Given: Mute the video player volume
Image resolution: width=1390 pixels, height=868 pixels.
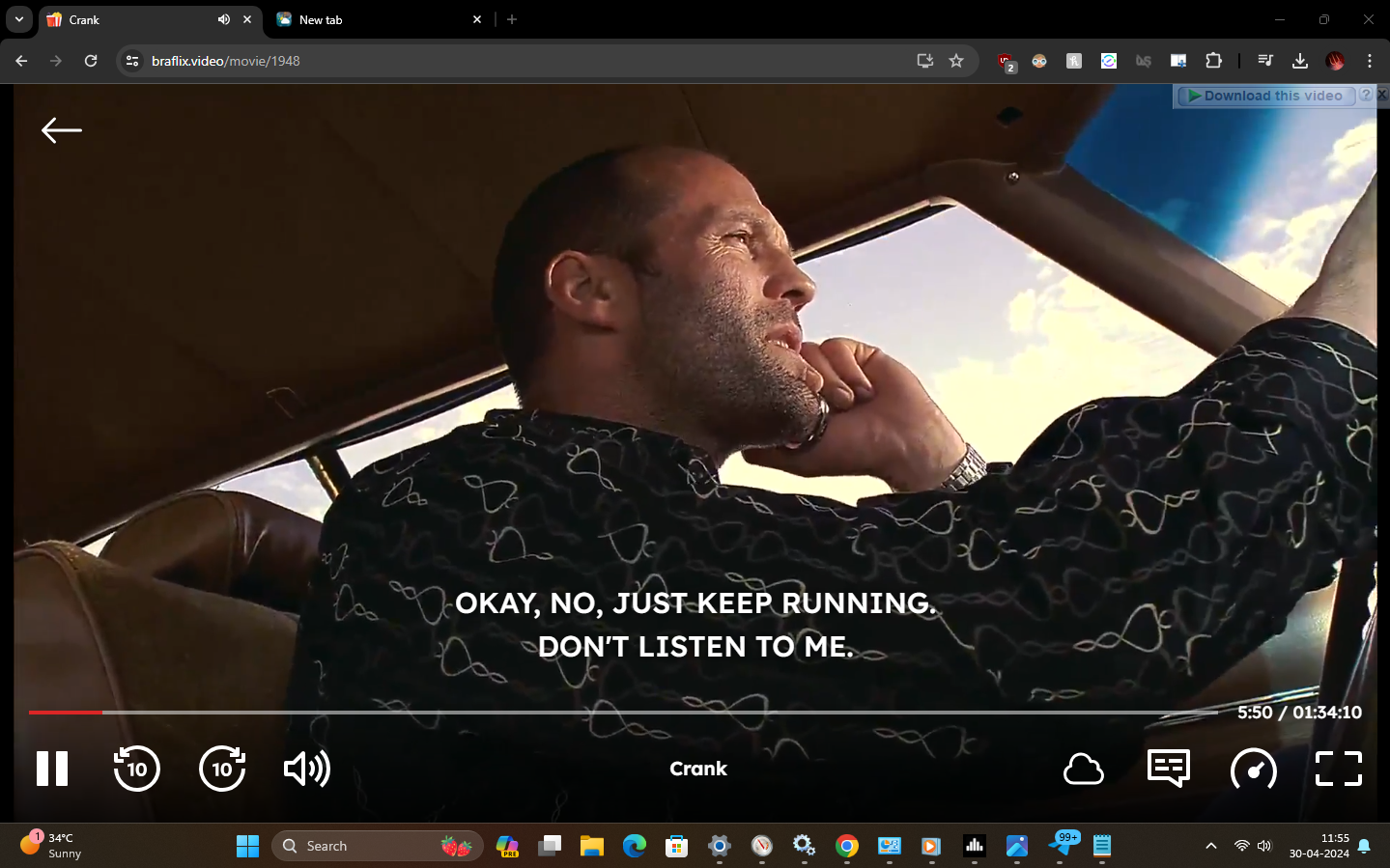Looking at the screenshot, I should (x=307, y=769).
